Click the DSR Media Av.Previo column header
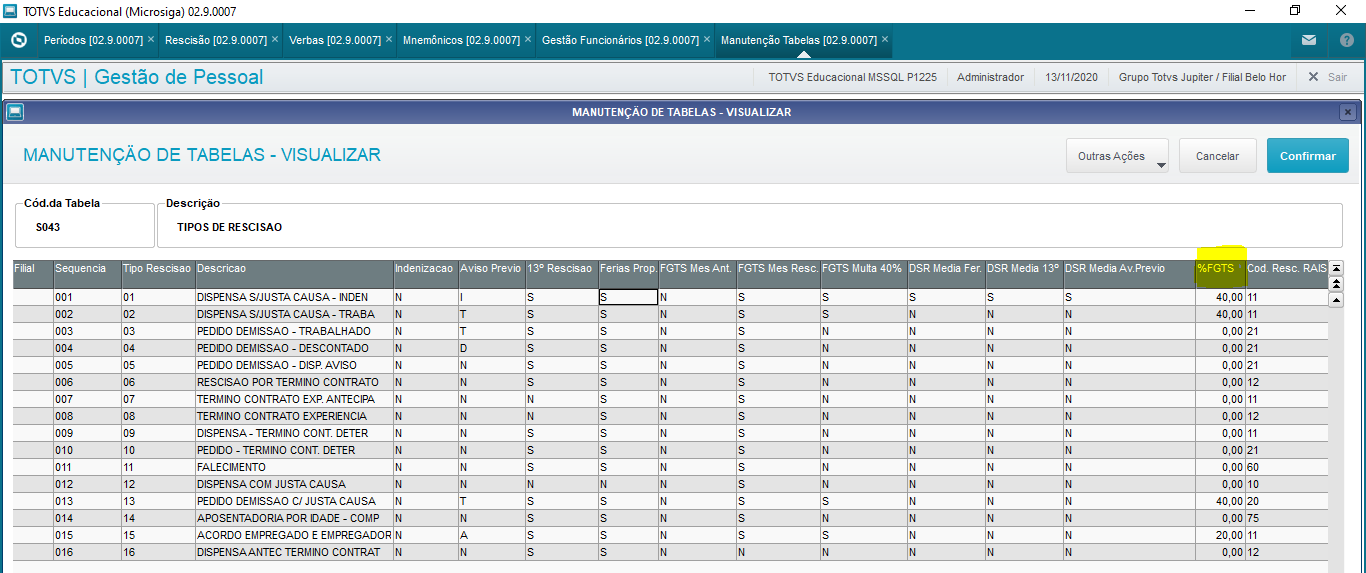Viewport: 1366px width, 573px height. 1129,275
